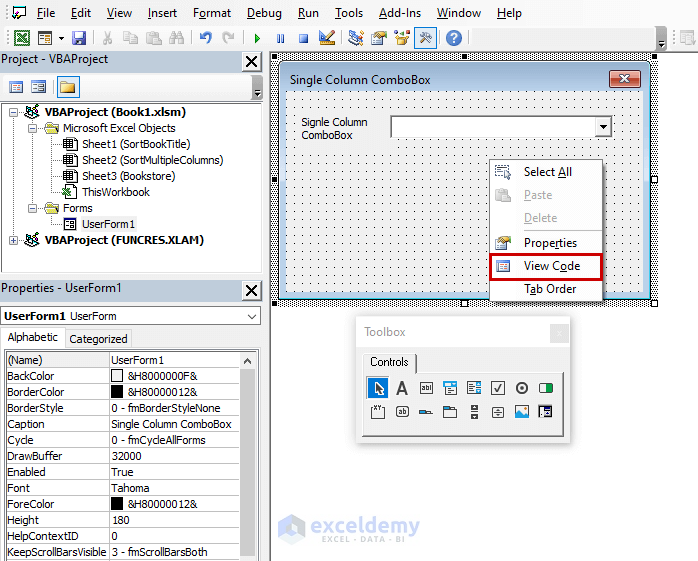Click the Copy icon in the toolbar
The height and width of the screenshot is (561, 698).
[130, 38]
